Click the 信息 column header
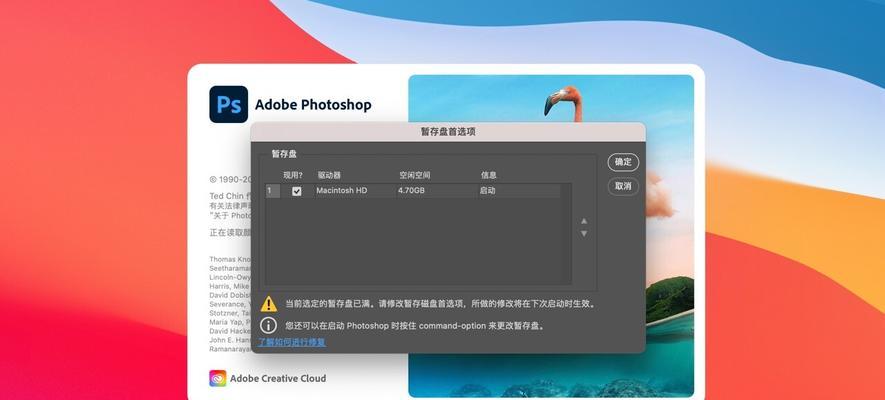Screen dimensions: 885x400 489,175
